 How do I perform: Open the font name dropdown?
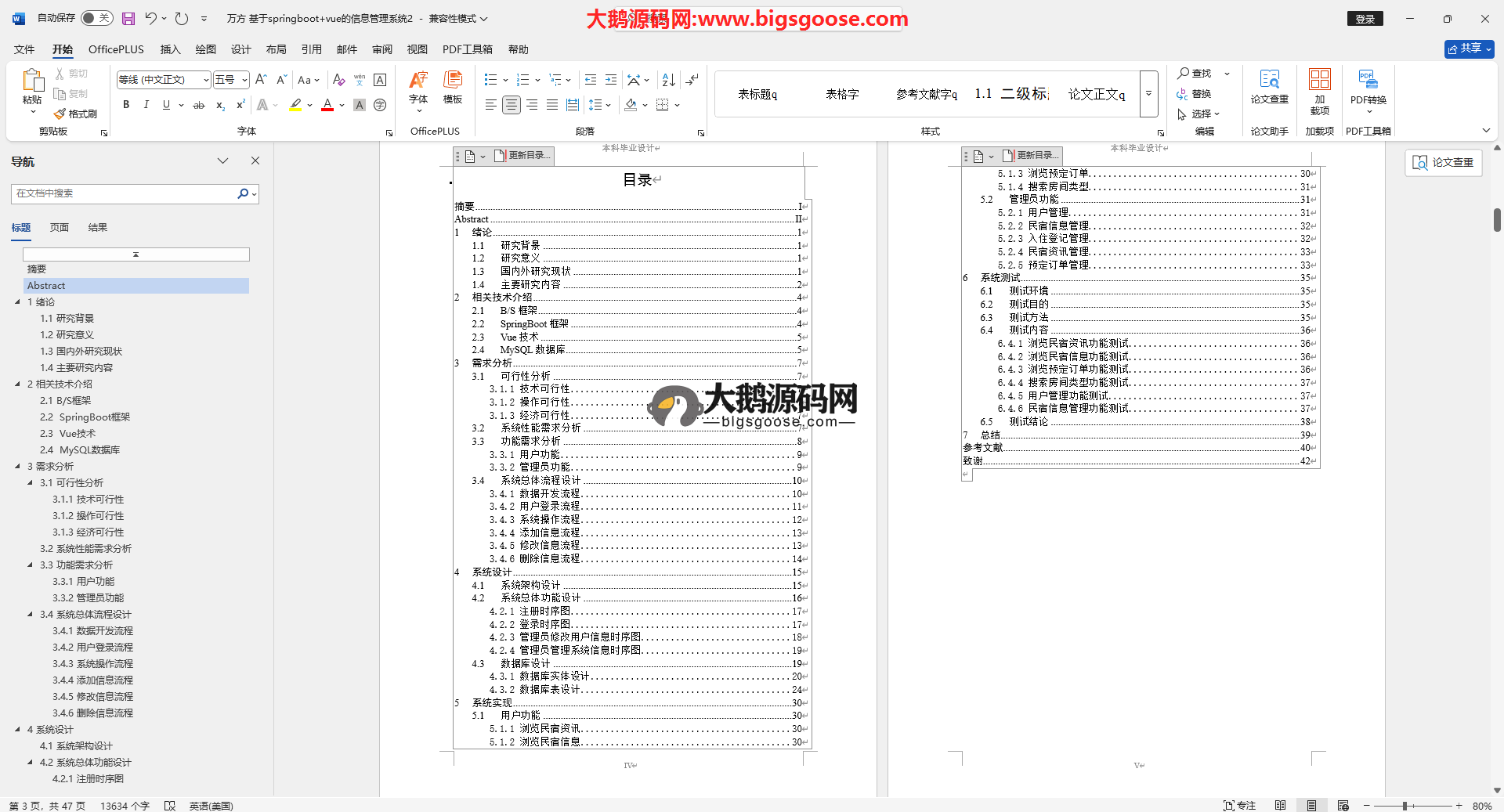click(x=206, y=80)
